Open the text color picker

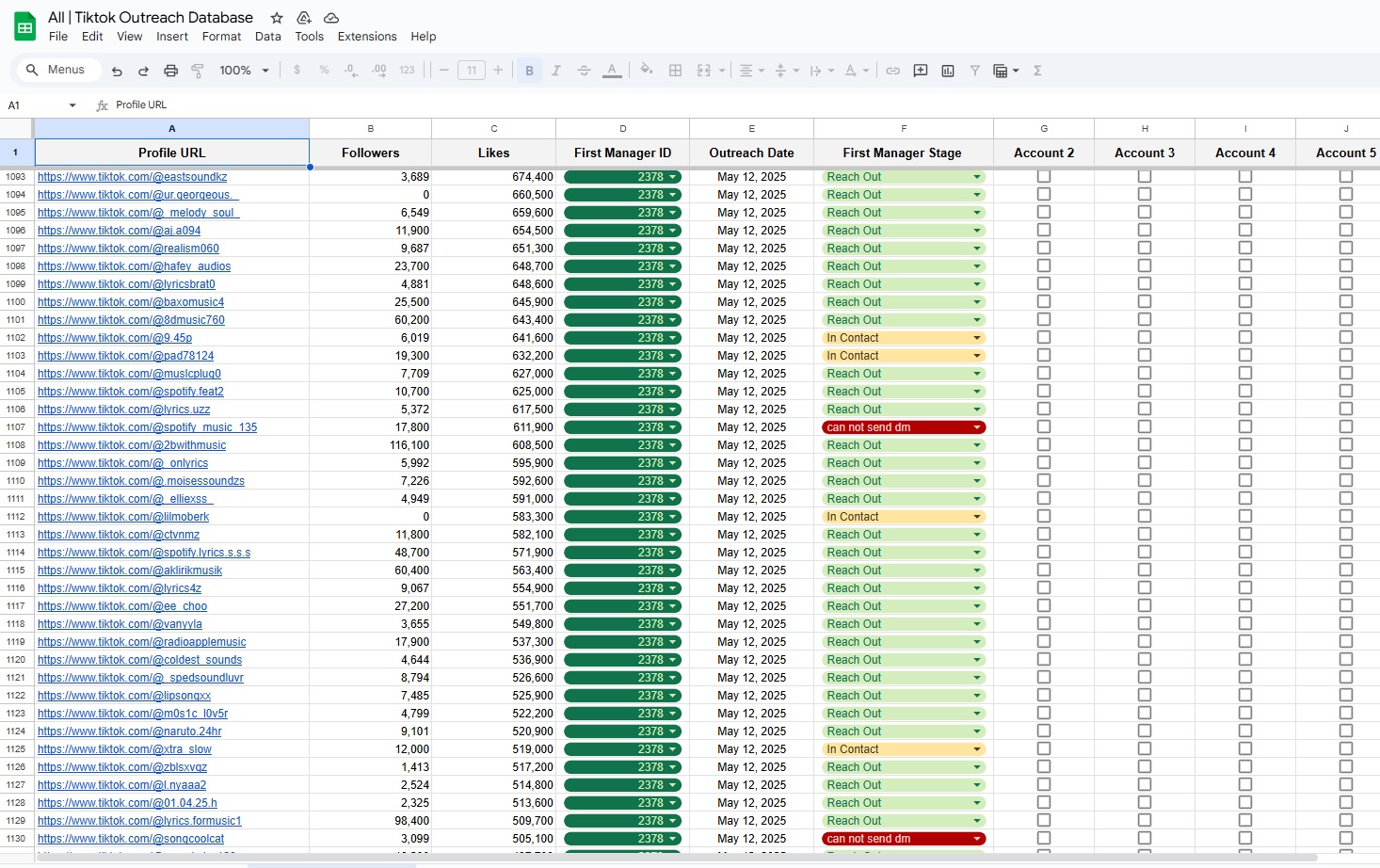(x=612, y=71)
